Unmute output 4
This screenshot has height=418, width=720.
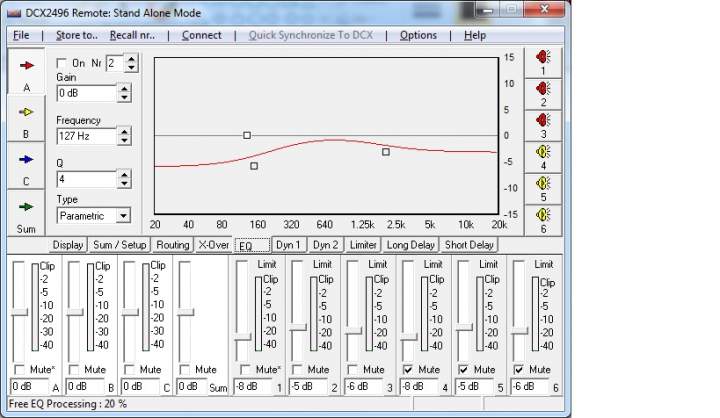click(407, 369)
